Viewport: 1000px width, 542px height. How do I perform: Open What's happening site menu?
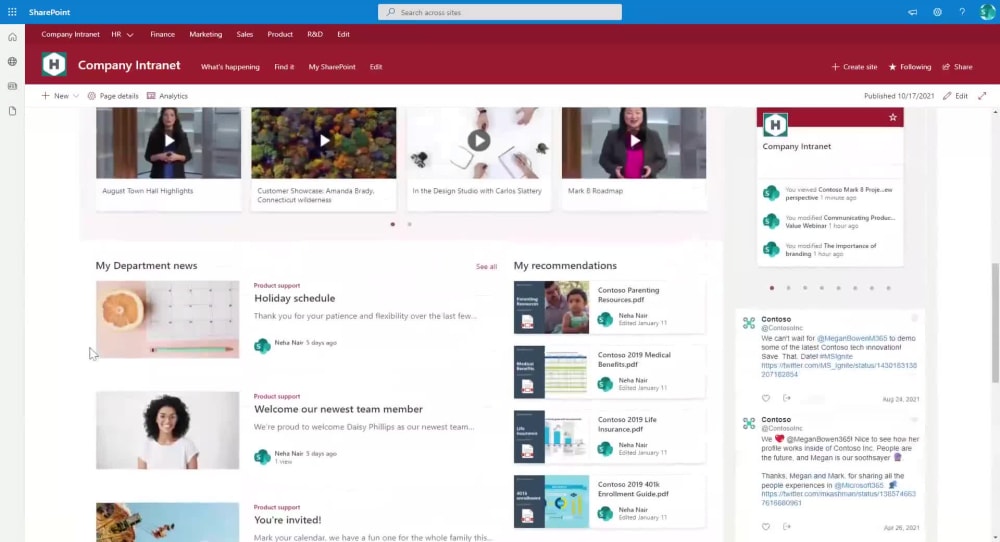pos(230,67)
